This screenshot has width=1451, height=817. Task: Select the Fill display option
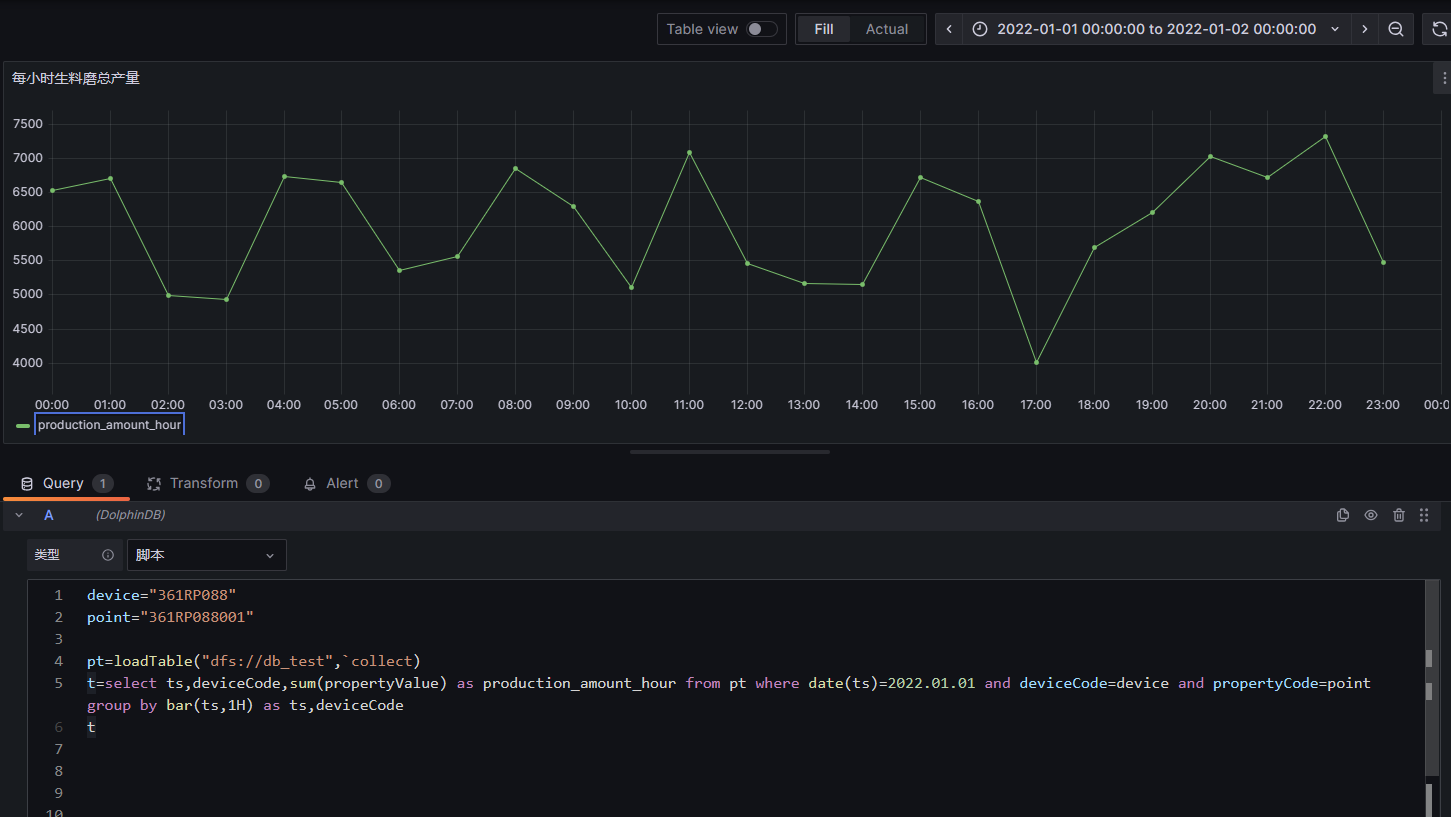823,29
